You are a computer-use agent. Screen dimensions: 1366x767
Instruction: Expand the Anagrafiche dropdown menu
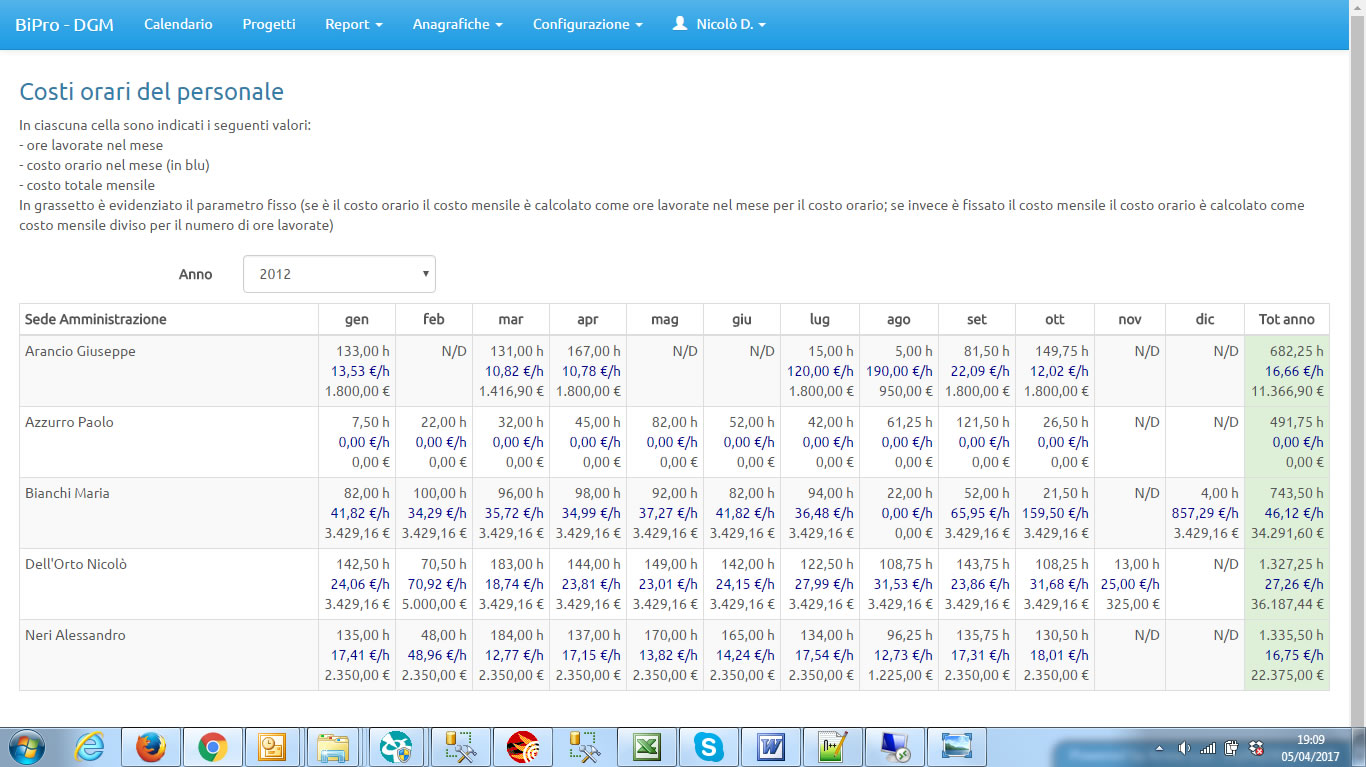457,24
